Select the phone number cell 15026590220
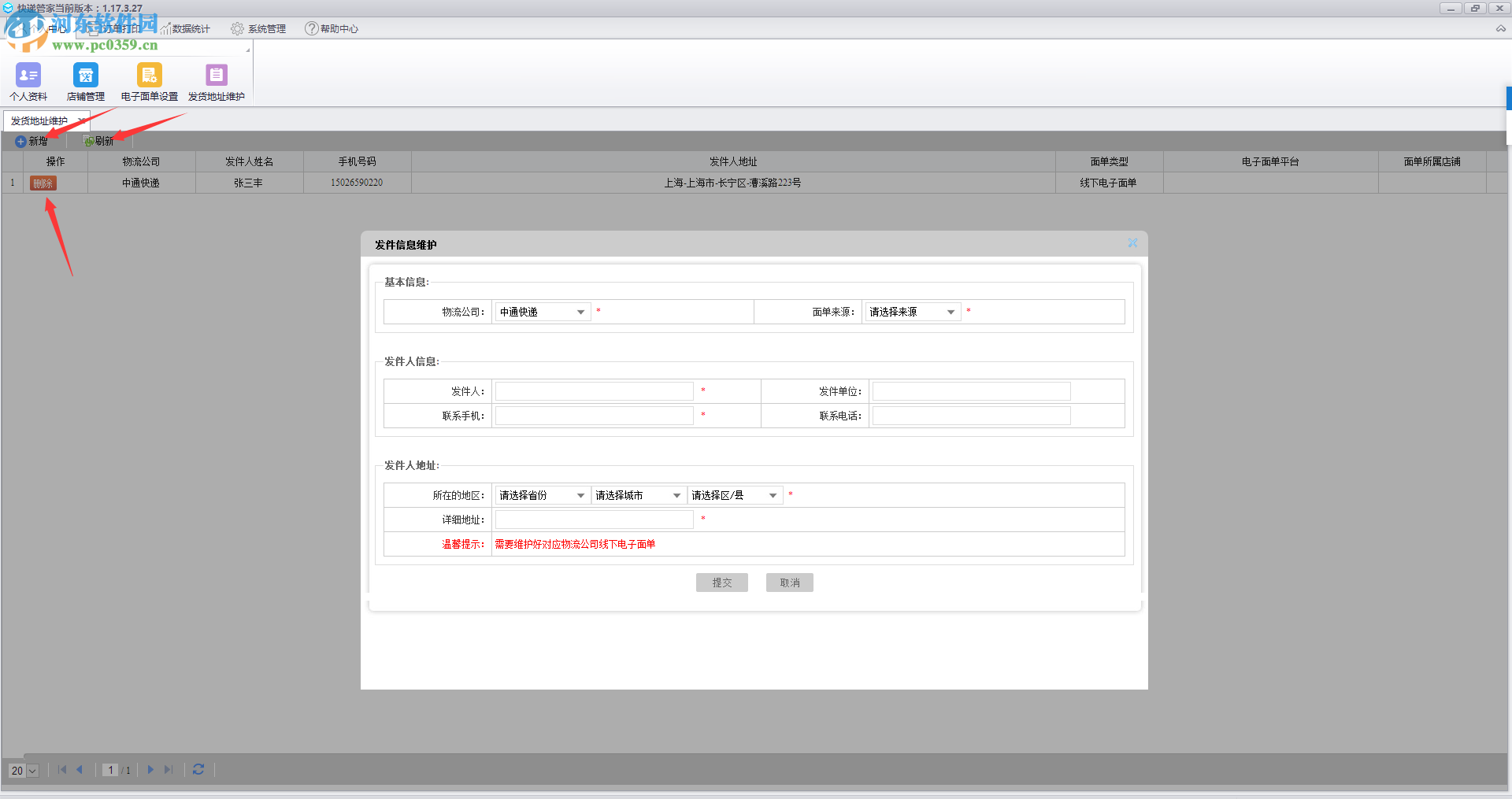This screenshot has width=1512, height=799. pyautogui.click(x=358, y=183)
